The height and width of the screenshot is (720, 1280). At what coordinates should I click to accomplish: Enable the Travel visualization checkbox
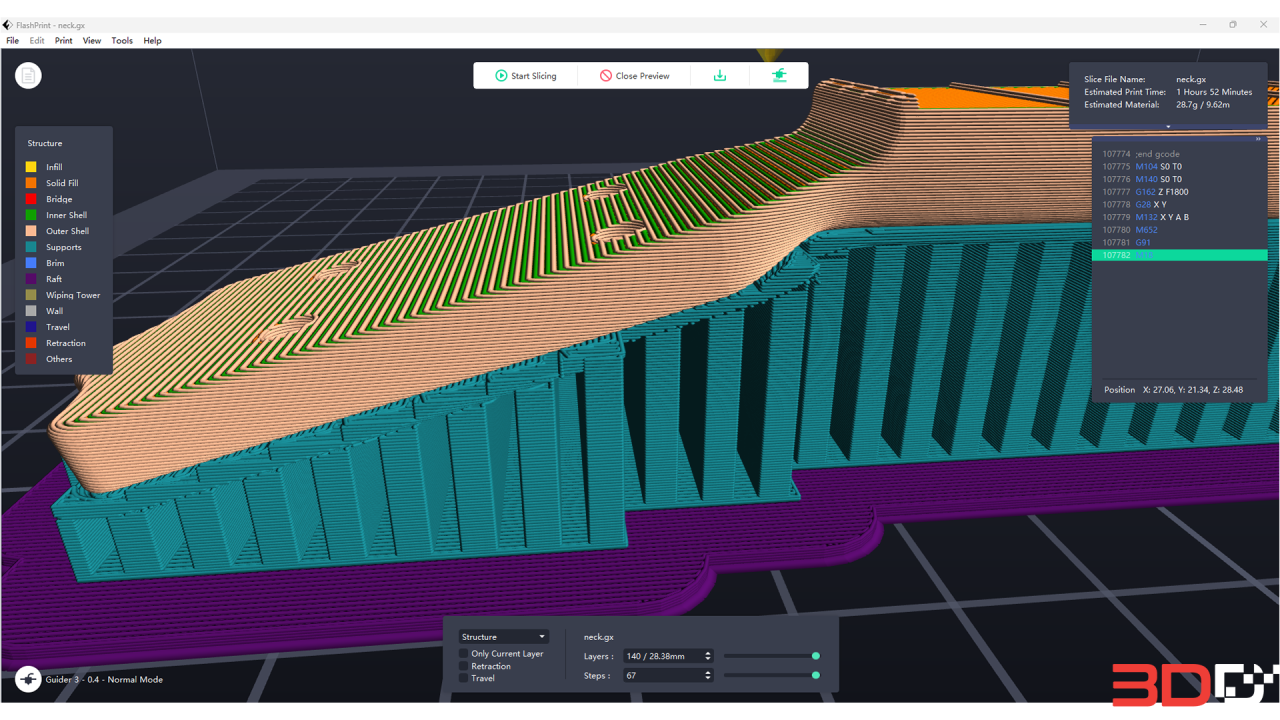tap(462, 678)
